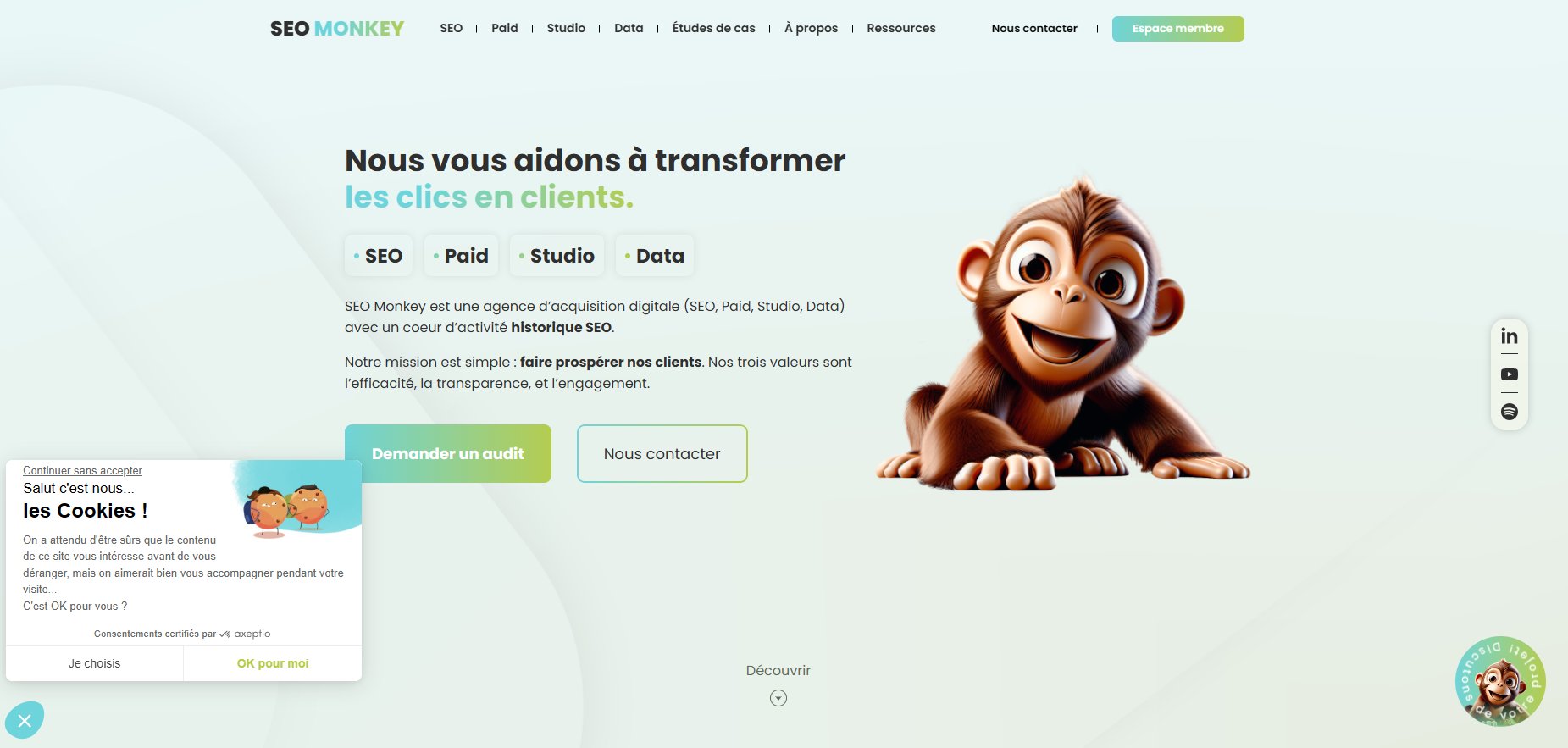Open the Spotify social icon
This screenshot has height=748, width=1568.
[x=1509, y=412]
